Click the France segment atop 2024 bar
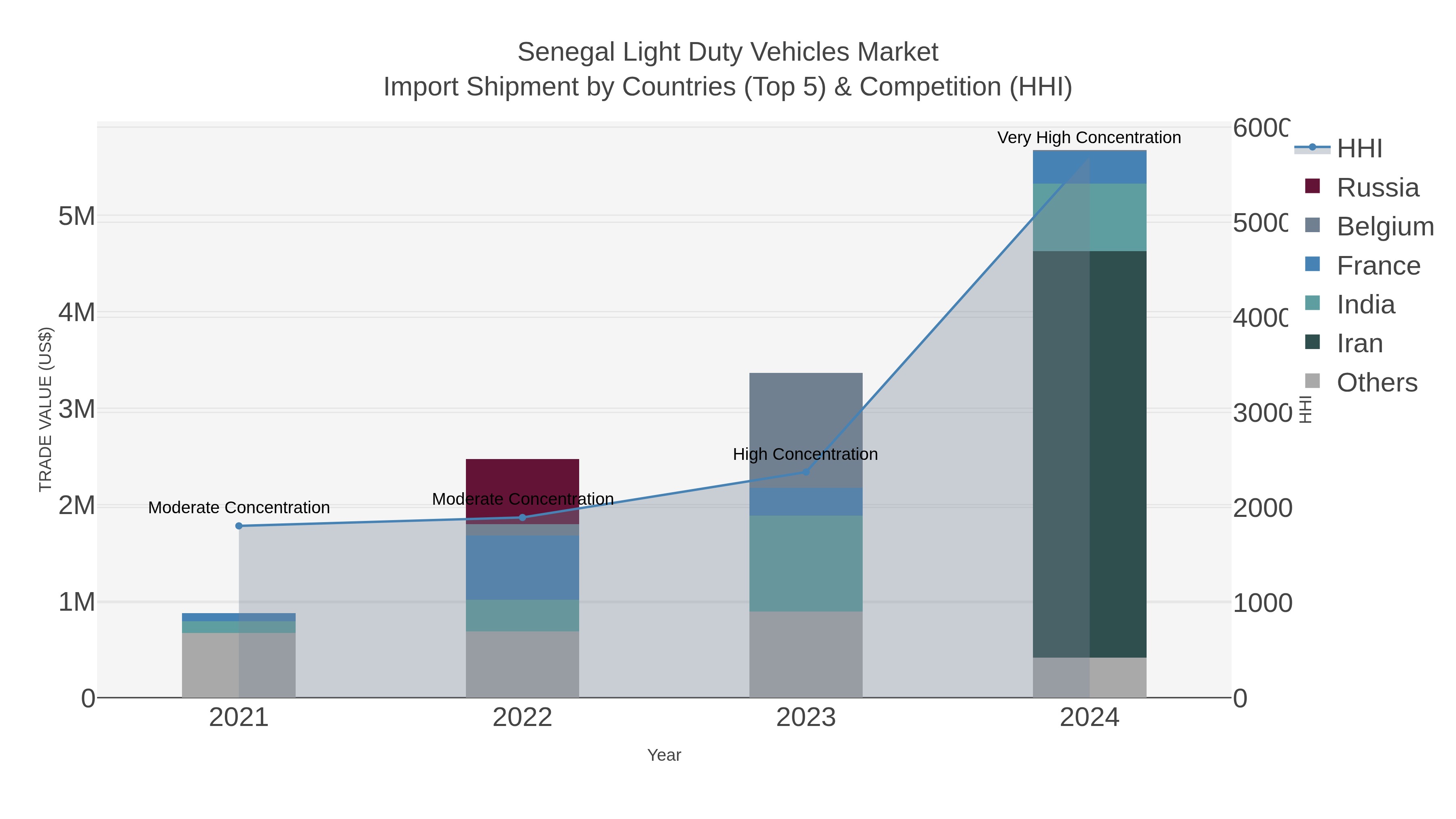Image resolution: width=1456 pixels, height=819 pixels. point(1090,167)
